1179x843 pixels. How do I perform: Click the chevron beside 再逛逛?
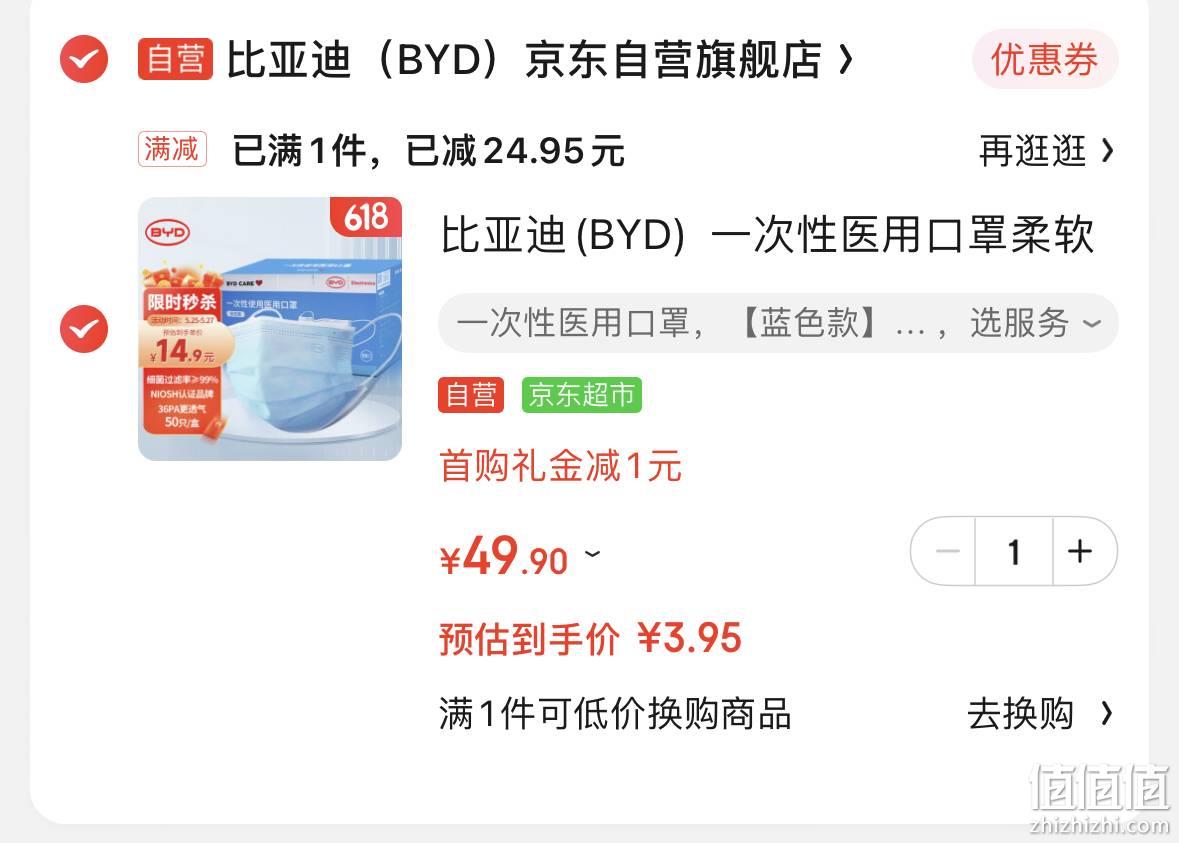click(x=1107, y=151)
